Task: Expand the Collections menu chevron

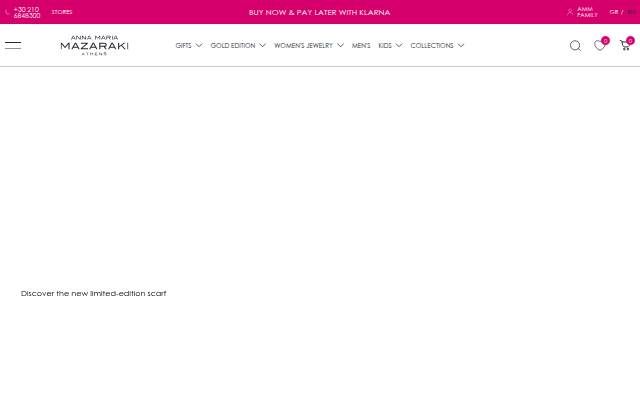Action: tap(461, 45)
